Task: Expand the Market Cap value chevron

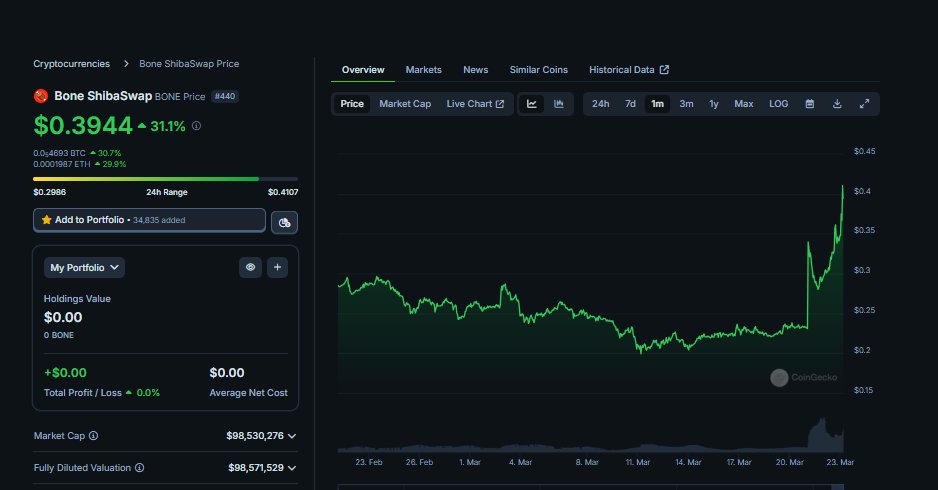Action: point(292,436)
